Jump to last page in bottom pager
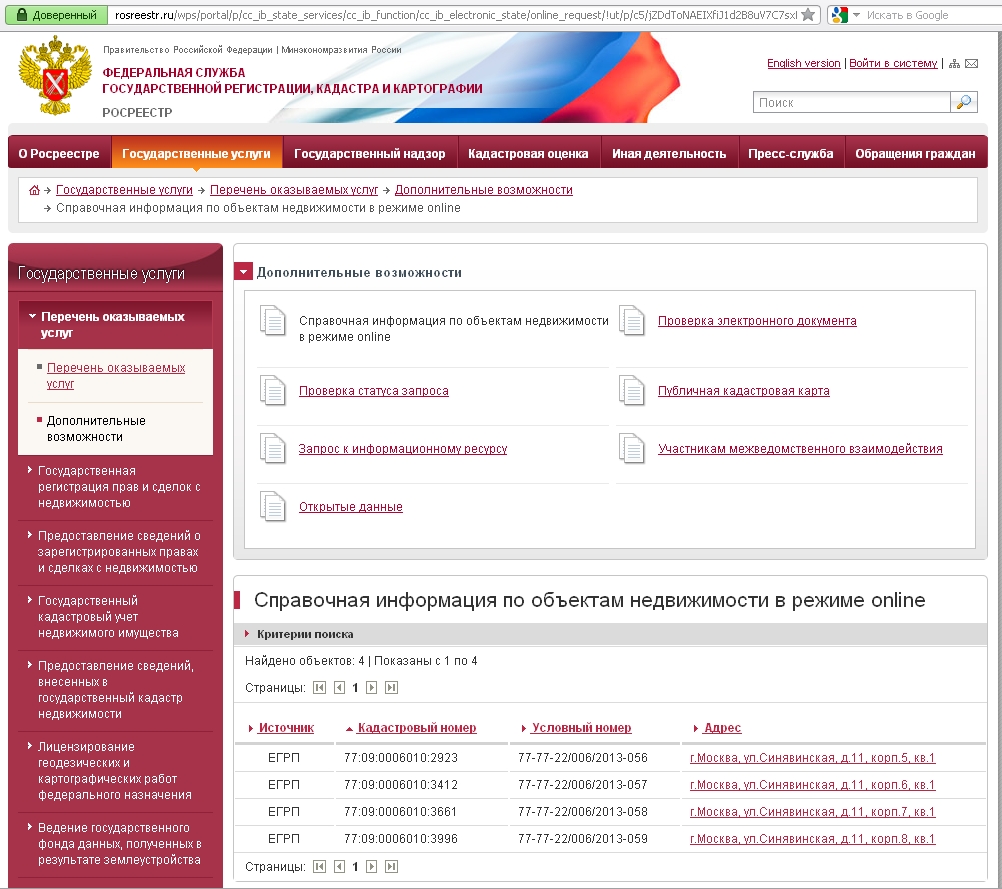This screenshot has height=889, width=1002. pos(391,866)
